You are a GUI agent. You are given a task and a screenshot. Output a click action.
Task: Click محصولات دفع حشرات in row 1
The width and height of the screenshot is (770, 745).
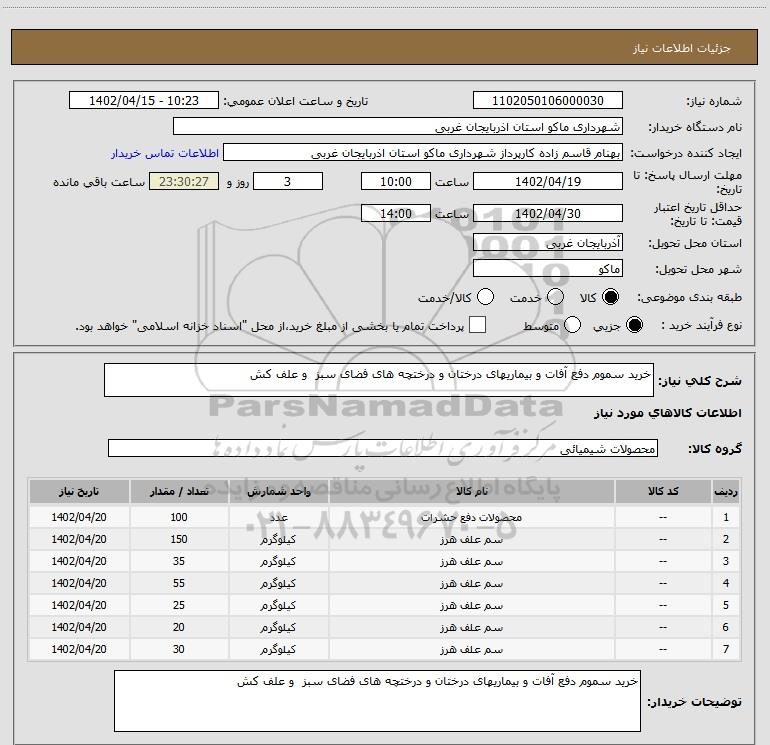coord(471,517)
